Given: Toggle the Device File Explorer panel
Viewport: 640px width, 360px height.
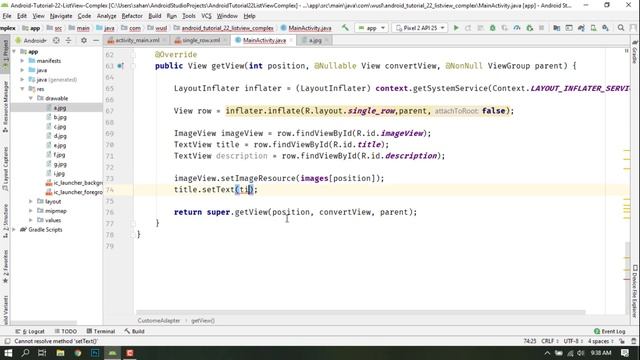Looking at the screenshot, I should 635,291.
